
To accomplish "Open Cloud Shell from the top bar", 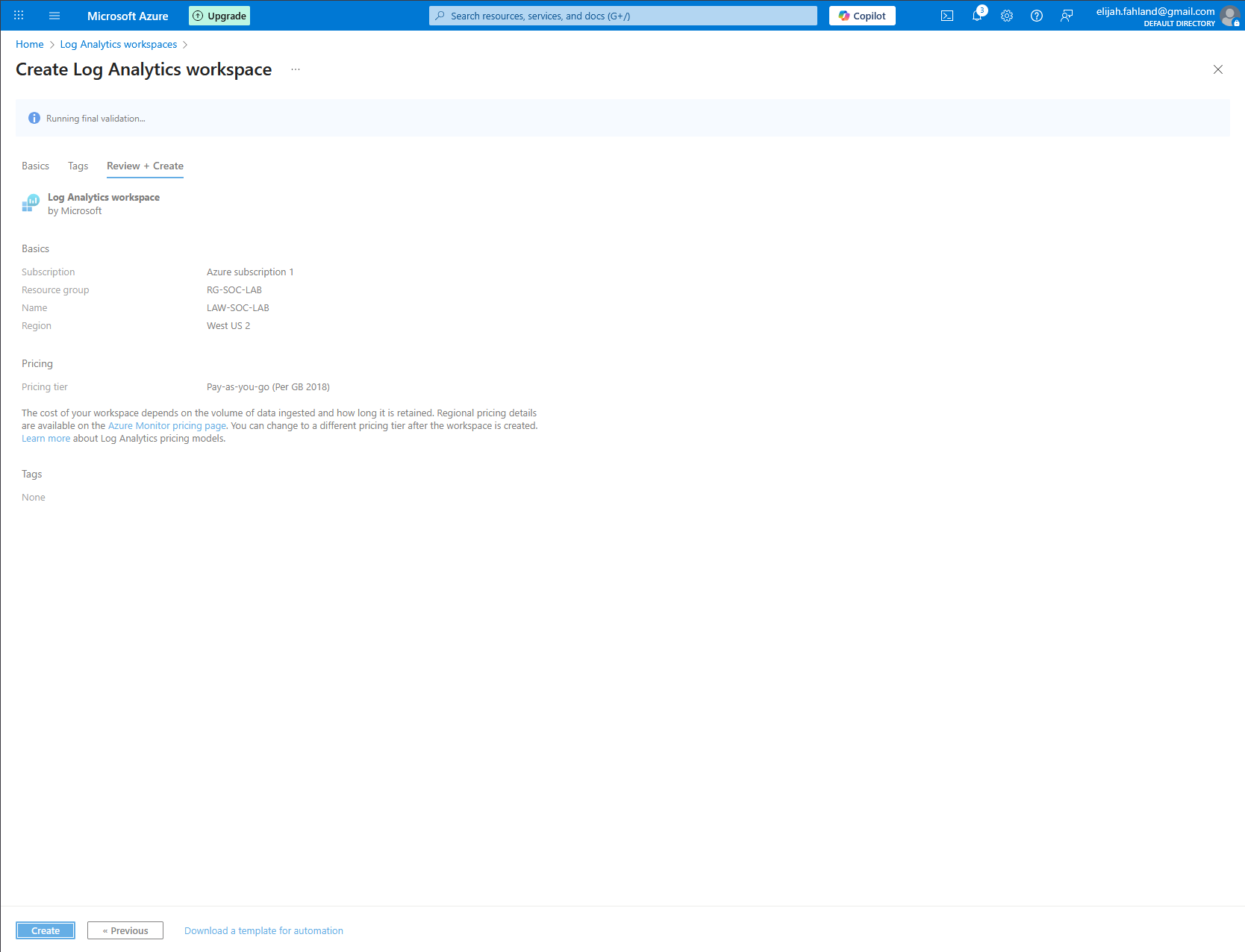I will click(947, 16).
